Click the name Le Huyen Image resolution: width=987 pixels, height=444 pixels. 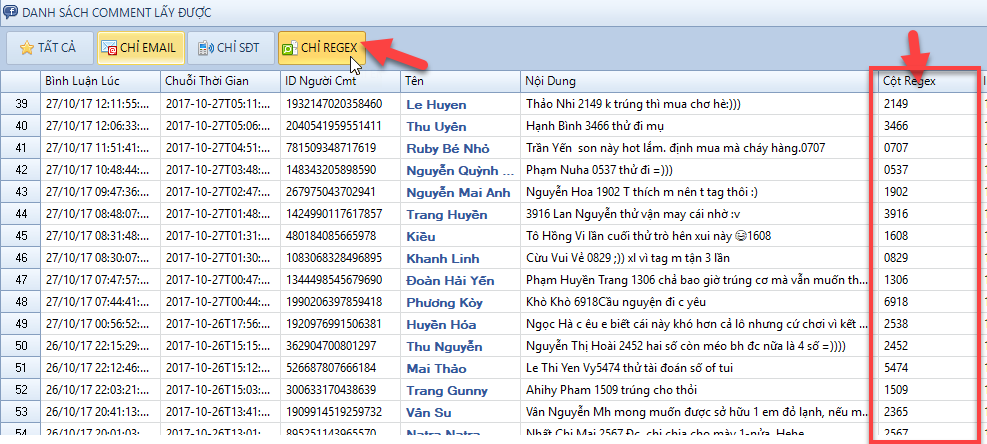tap(436, 105)
